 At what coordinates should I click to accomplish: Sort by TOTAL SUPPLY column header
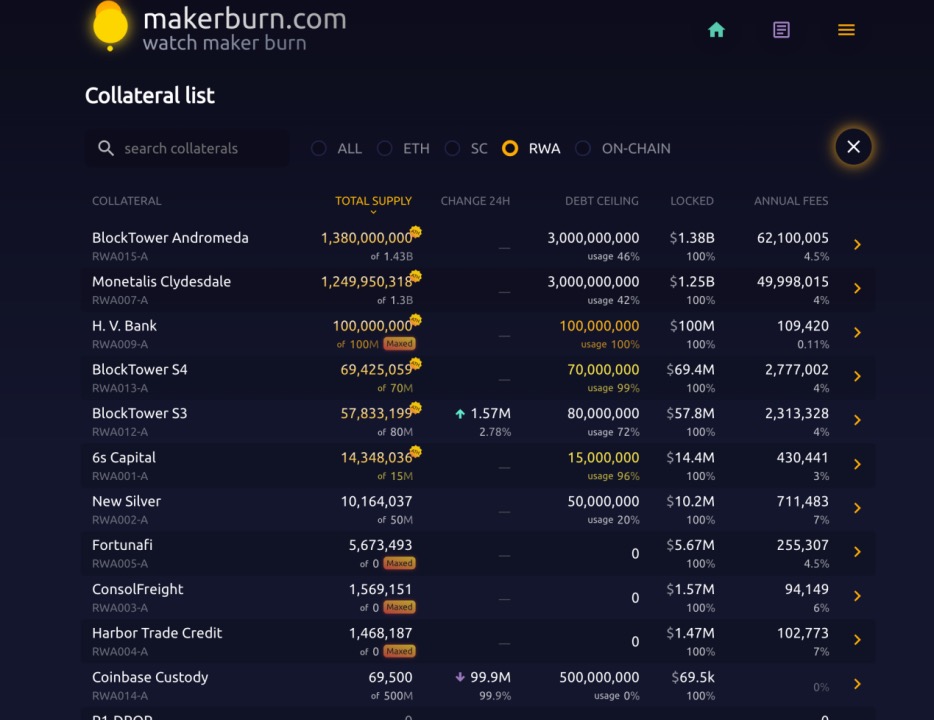click(373, 201)
